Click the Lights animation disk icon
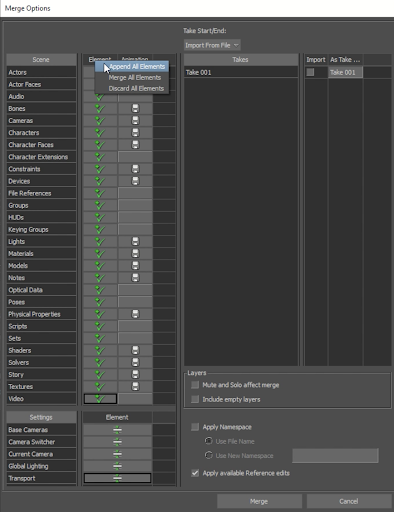Screen dimensions: 394x512 click(135, 241)
